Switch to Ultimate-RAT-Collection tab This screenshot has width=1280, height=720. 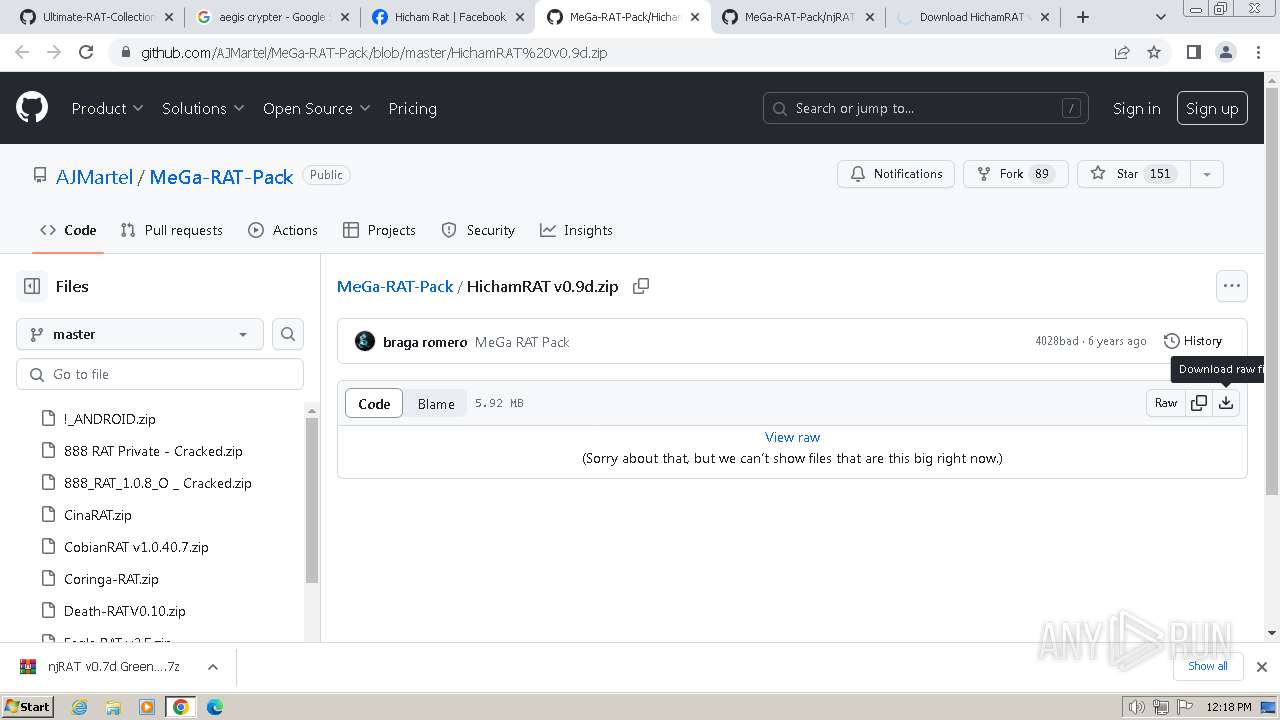click(x=96, y=17)
